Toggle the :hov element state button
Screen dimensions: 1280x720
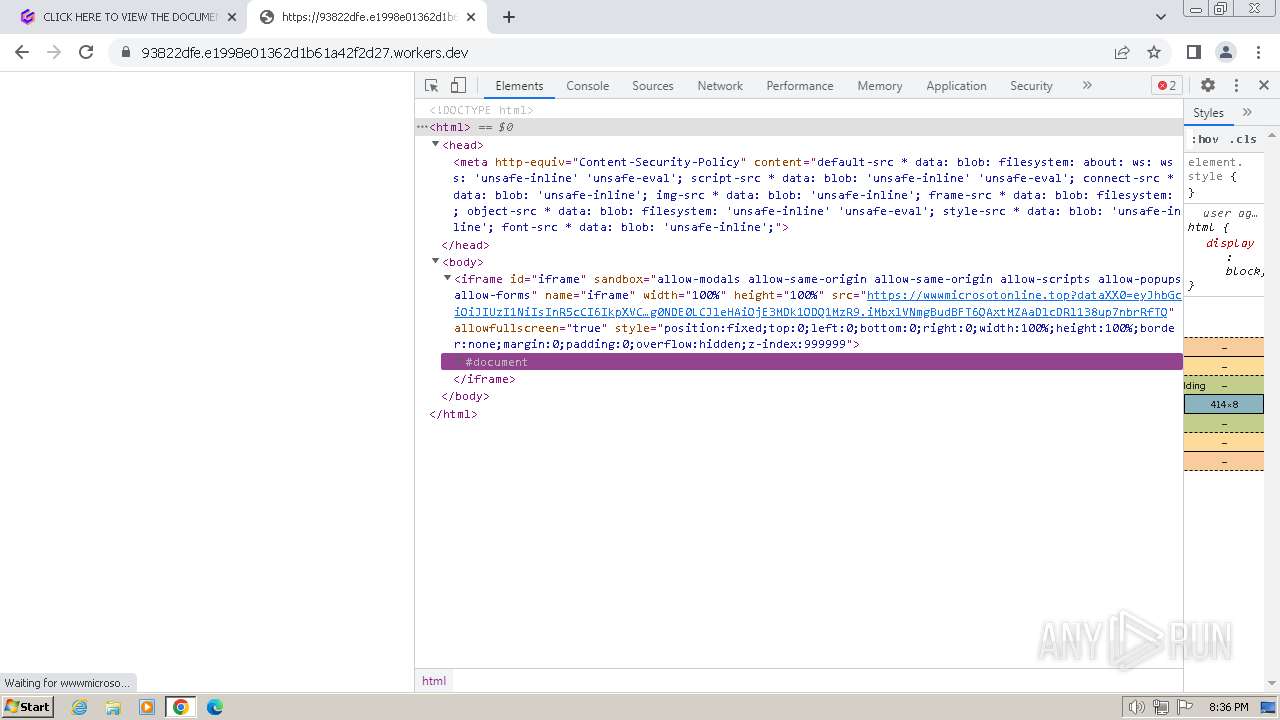(x=1205, y=139)
